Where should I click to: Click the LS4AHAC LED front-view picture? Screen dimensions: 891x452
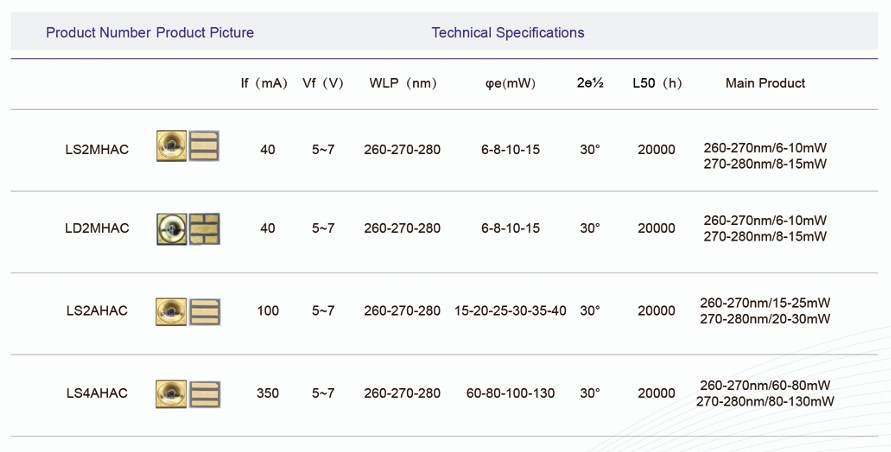pos(171,394)
